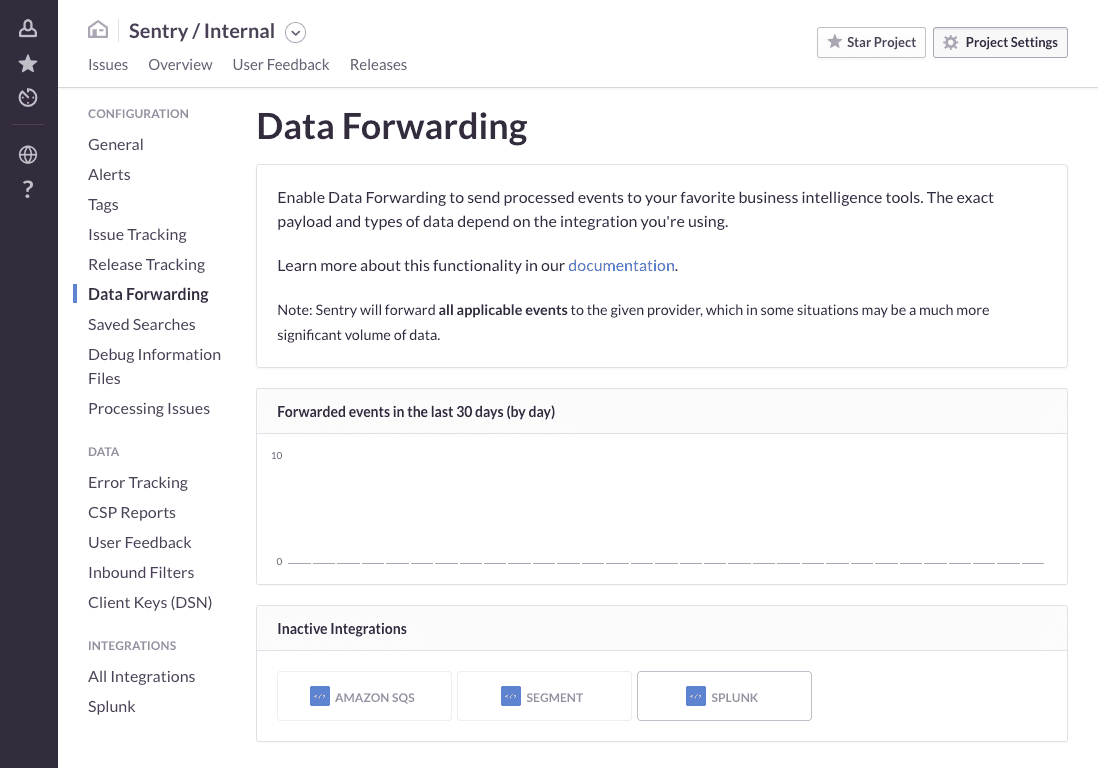The width and height of the screenshot is (1098, 768).
Task: Select Alerts in the configuration menu
Action: point(109,174)
